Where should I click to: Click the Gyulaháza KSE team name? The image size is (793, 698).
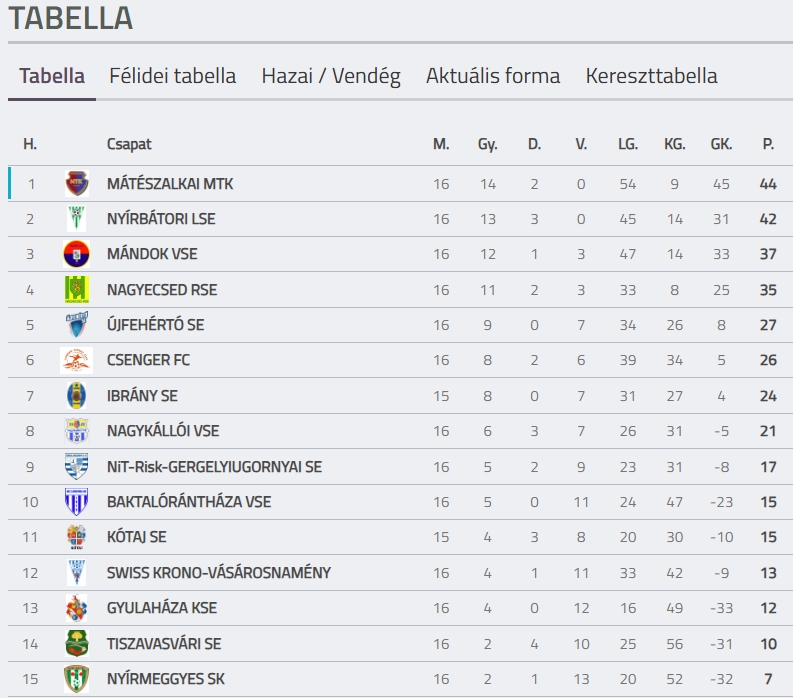[162, 608]
